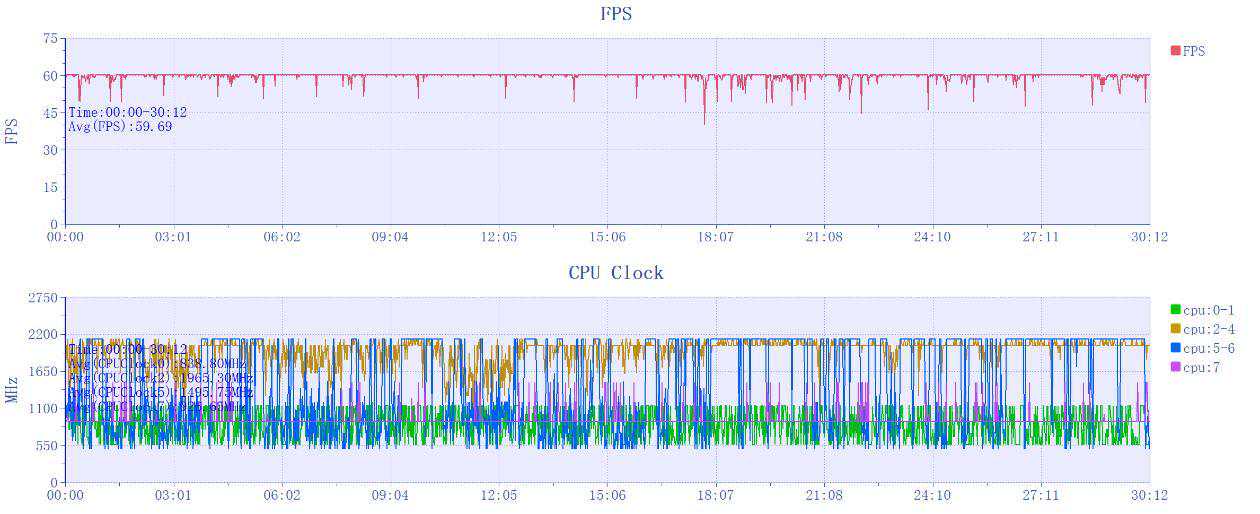
Task: Click the 09:04 tick on the CPU Clock axis
Action: [390, 495]
